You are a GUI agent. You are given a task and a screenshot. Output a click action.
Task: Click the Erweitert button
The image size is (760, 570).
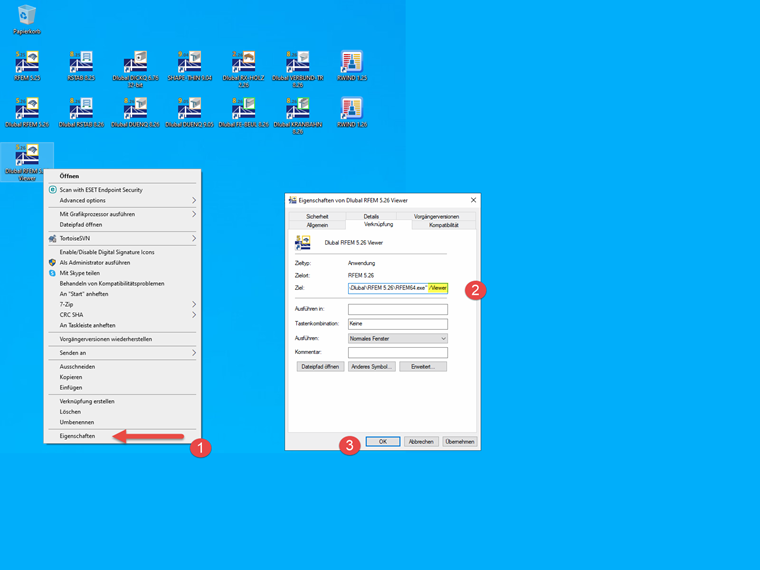coord(423,366)
